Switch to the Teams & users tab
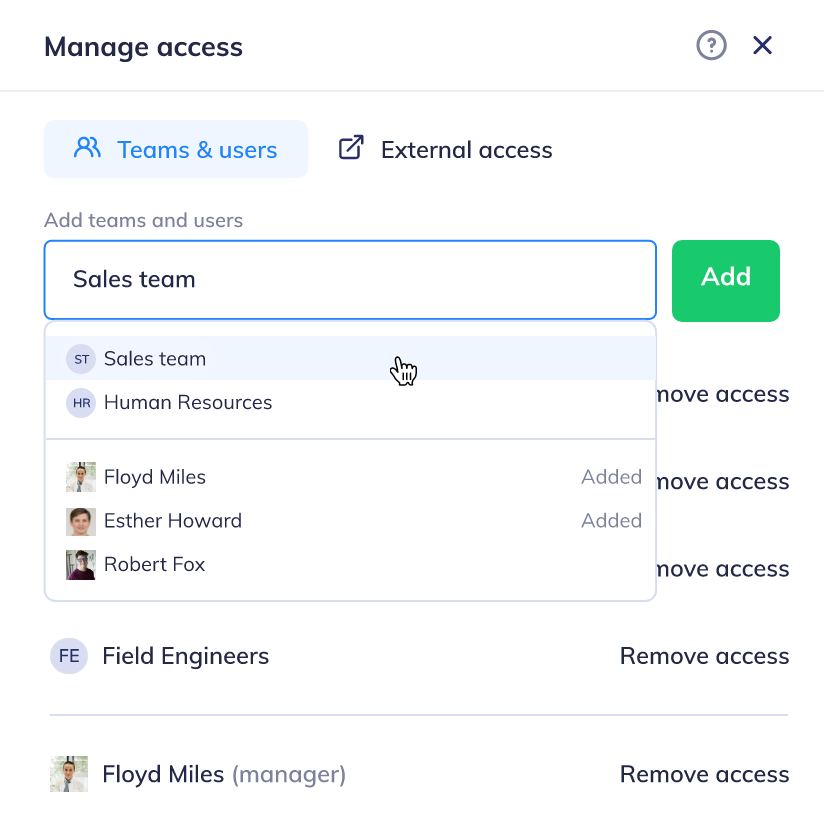Screen dimensions: 824x834 point(176,149)
